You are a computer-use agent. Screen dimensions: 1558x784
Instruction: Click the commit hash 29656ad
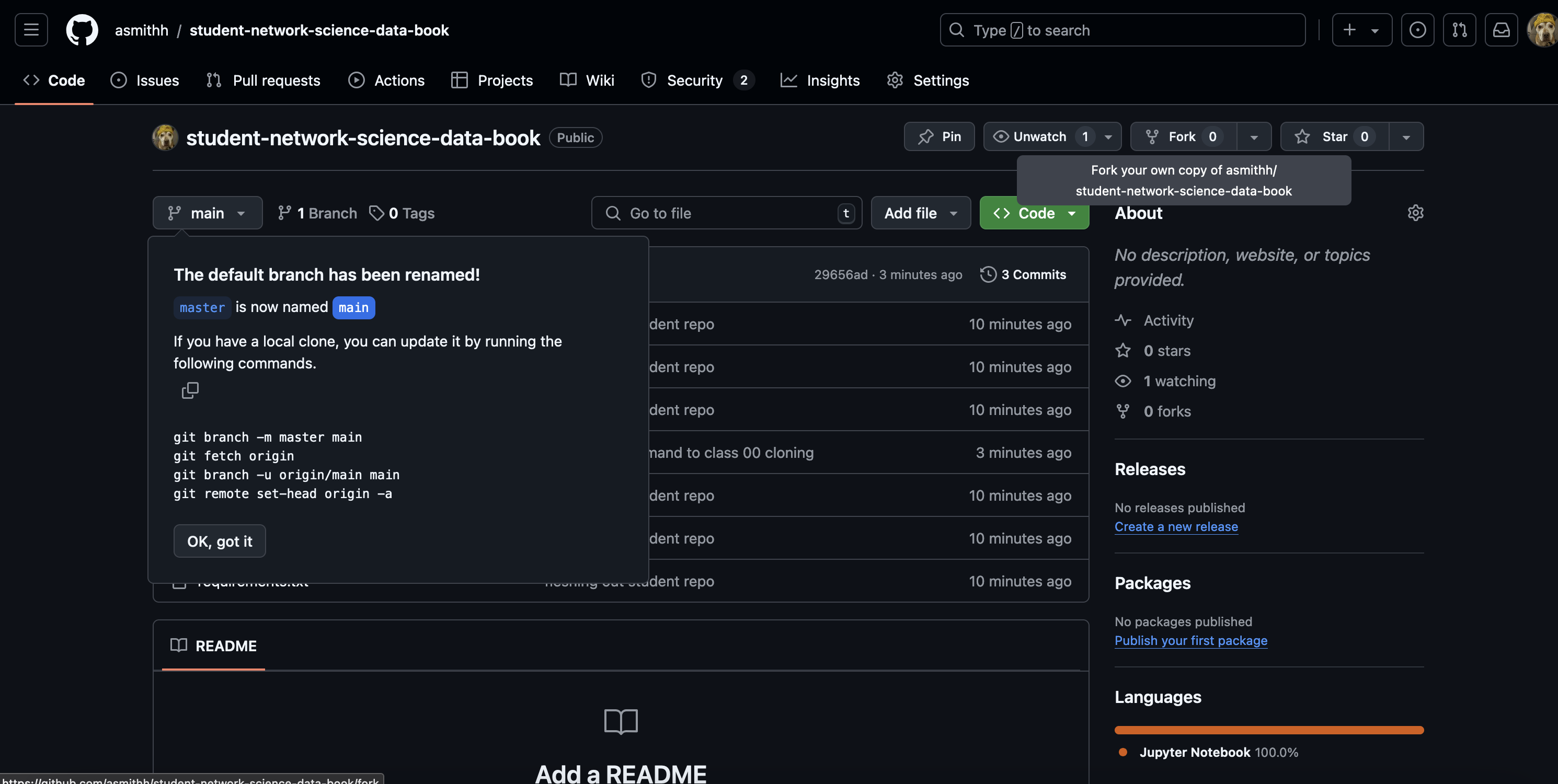[x=841, y=274]
